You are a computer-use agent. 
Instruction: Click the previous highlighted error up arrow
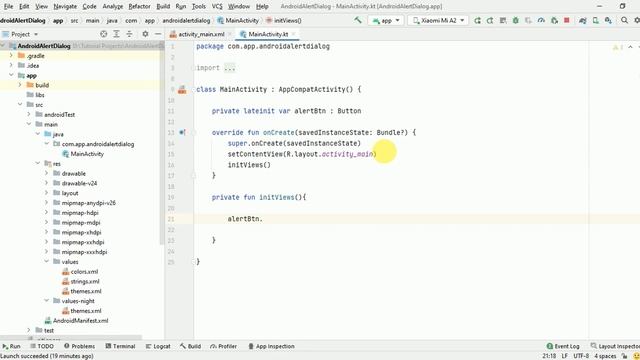tap(630, 47)
